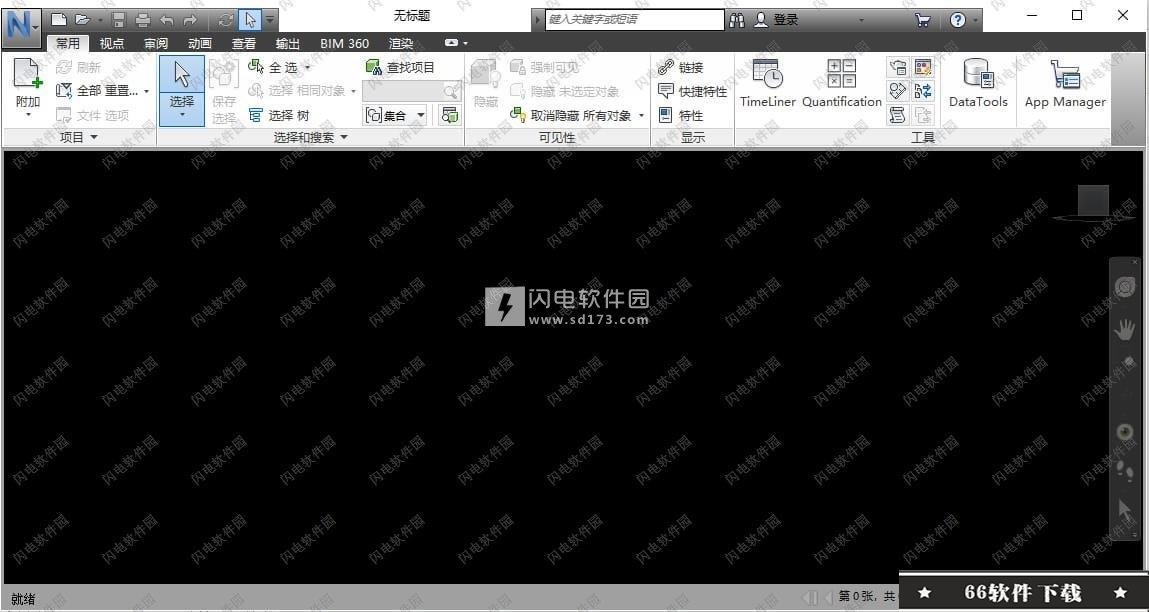1149x612 pixels.
Task: Click the Open folder icon in quick access toolbar
Action: [x=82, y=20]
